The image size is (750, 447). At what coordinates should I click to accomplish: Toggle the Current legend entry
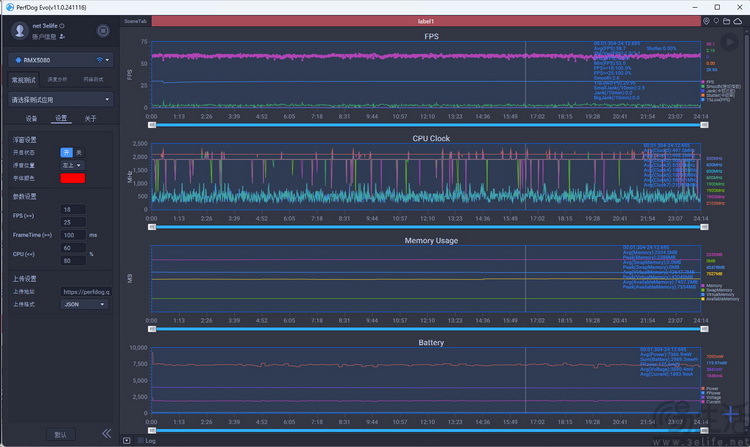[711, 402]
